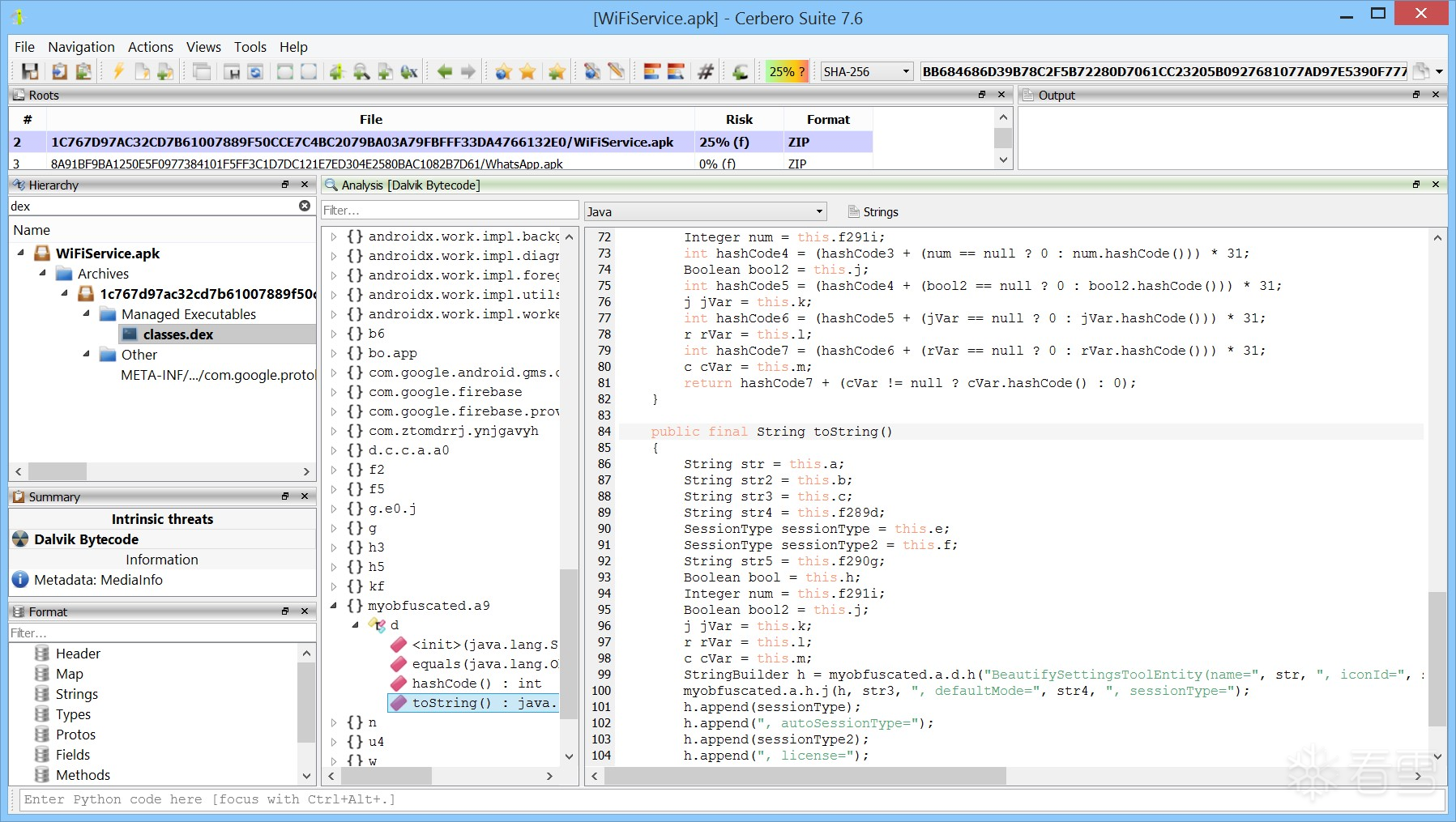Open the SHA-256 hash type dropdown

point(906,71)
